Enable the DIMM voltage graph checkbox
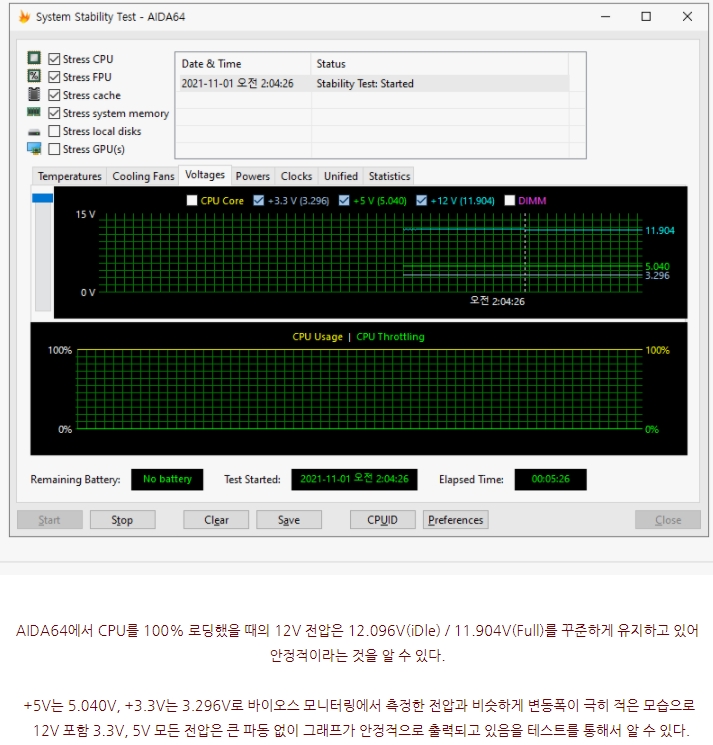Screen dimensions: 713x745 pyautogui.click(x=509, y=201)
